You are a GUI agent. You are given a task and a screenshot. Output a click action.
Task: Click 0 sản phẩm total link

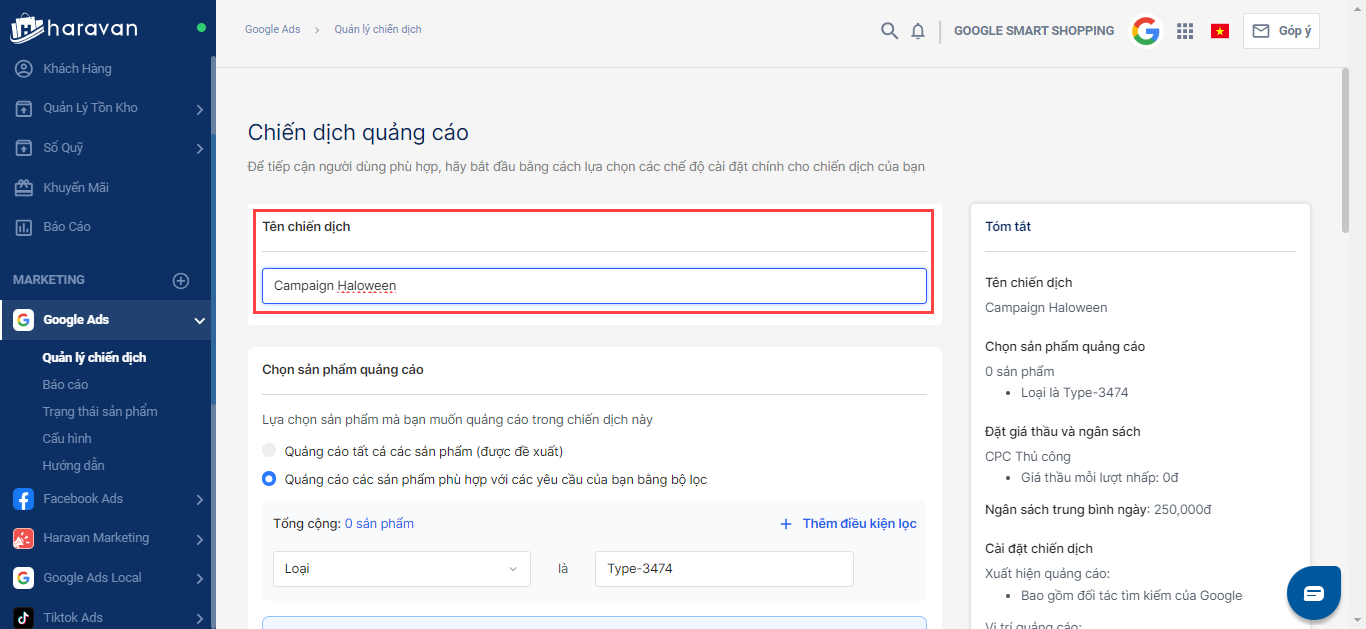[x=379, y=523]
